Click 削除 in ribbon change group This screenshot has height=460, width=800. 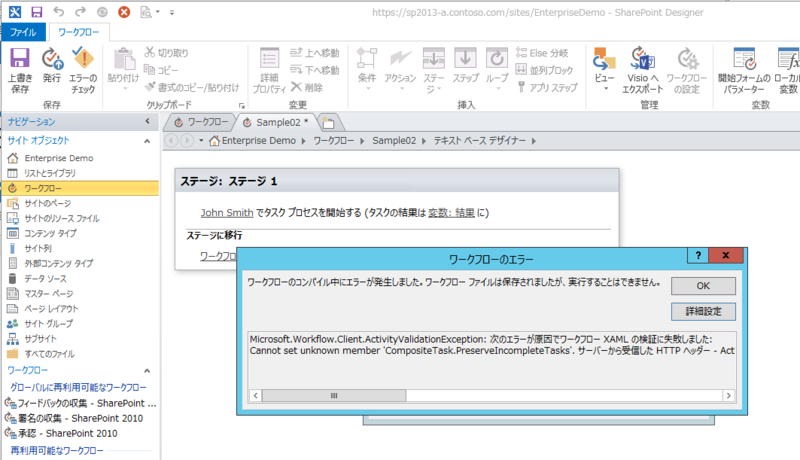307,87
